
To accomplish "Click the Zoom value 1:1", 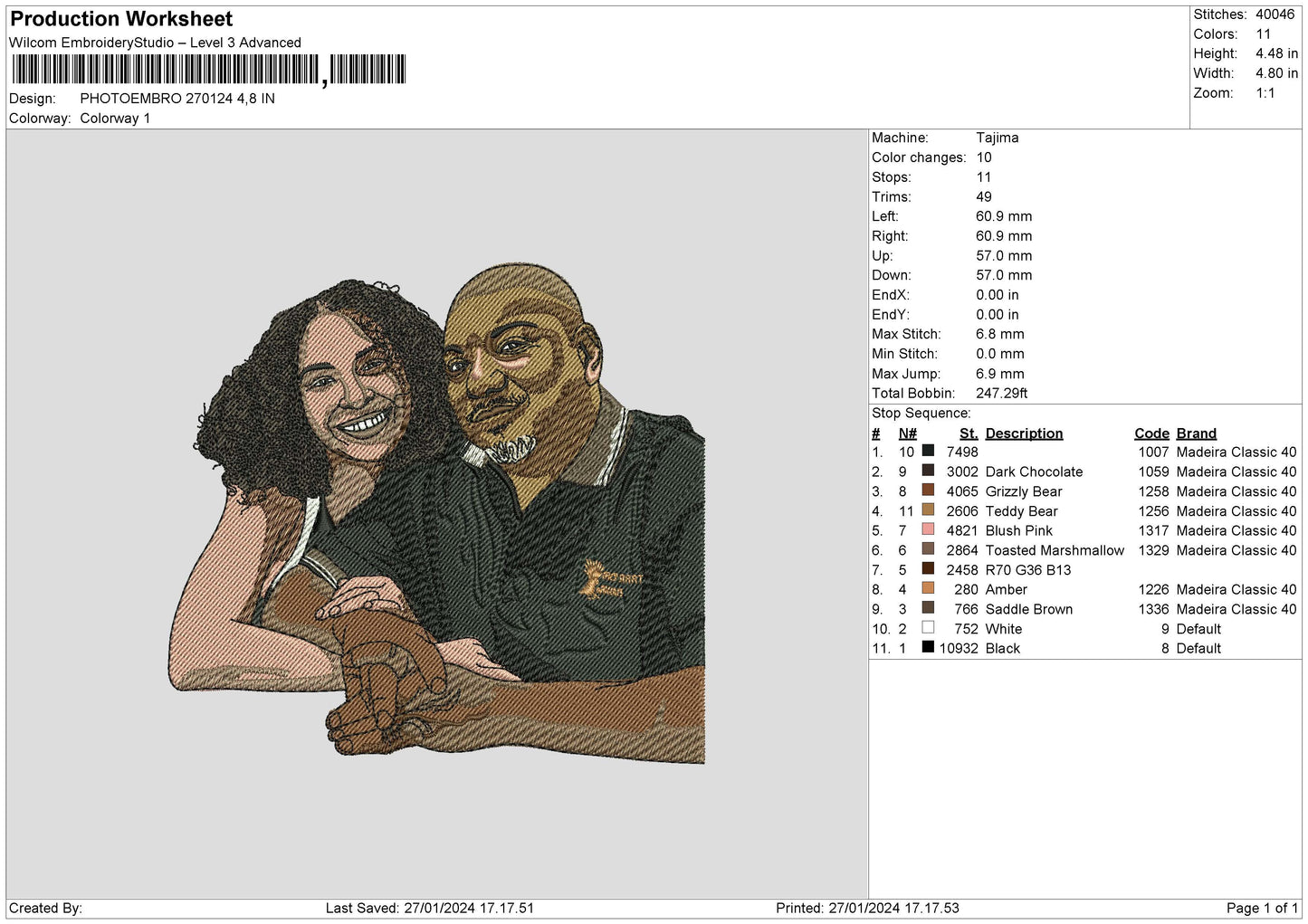I will (1265, 93).
